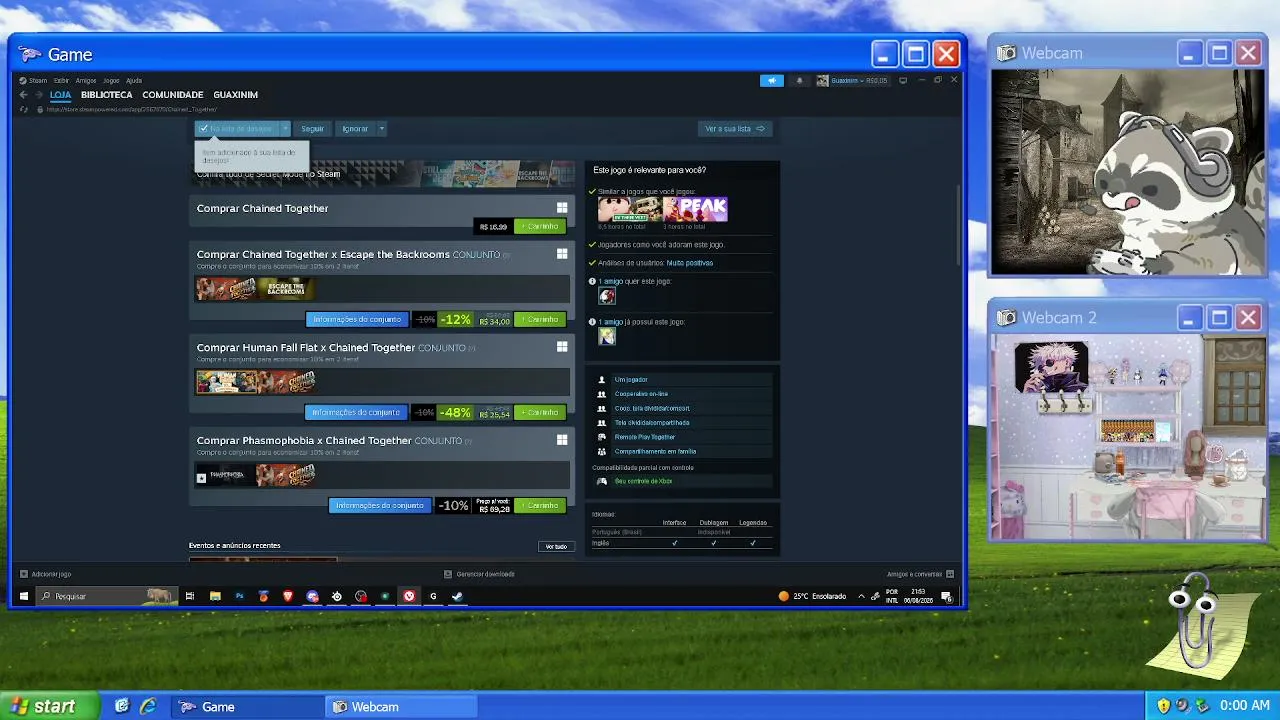Open Task View in inner taskbar

click(190, 596)
